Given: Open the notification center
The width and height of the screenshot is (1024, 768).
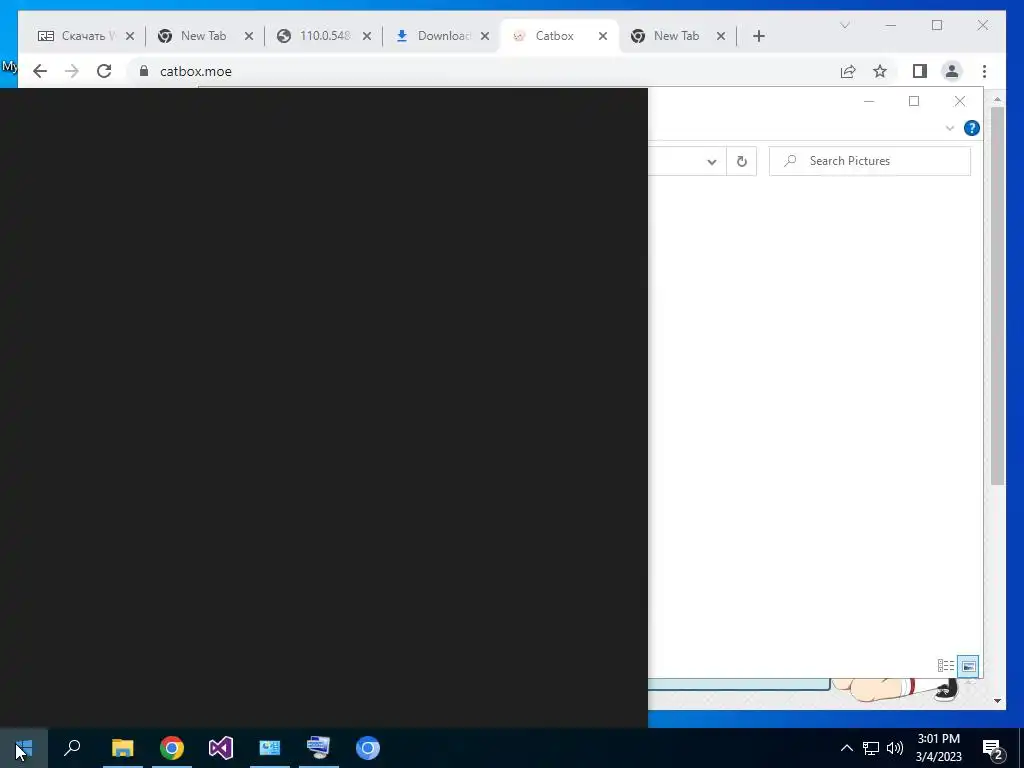Looking at the screenshot, I should tap(993, 748).
